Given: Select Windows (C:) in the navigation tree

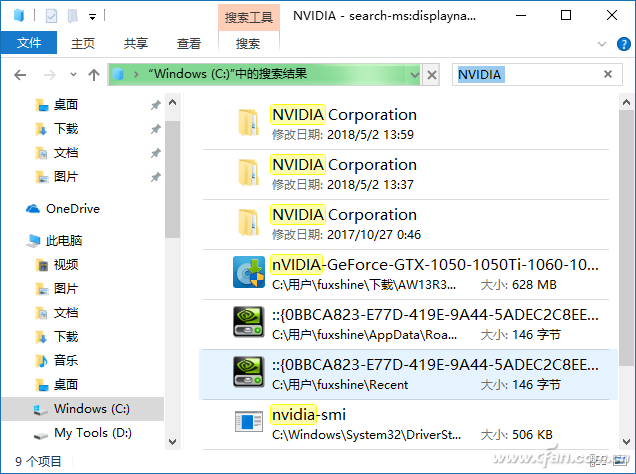Looking at the screenshot, I should point(92,408).
